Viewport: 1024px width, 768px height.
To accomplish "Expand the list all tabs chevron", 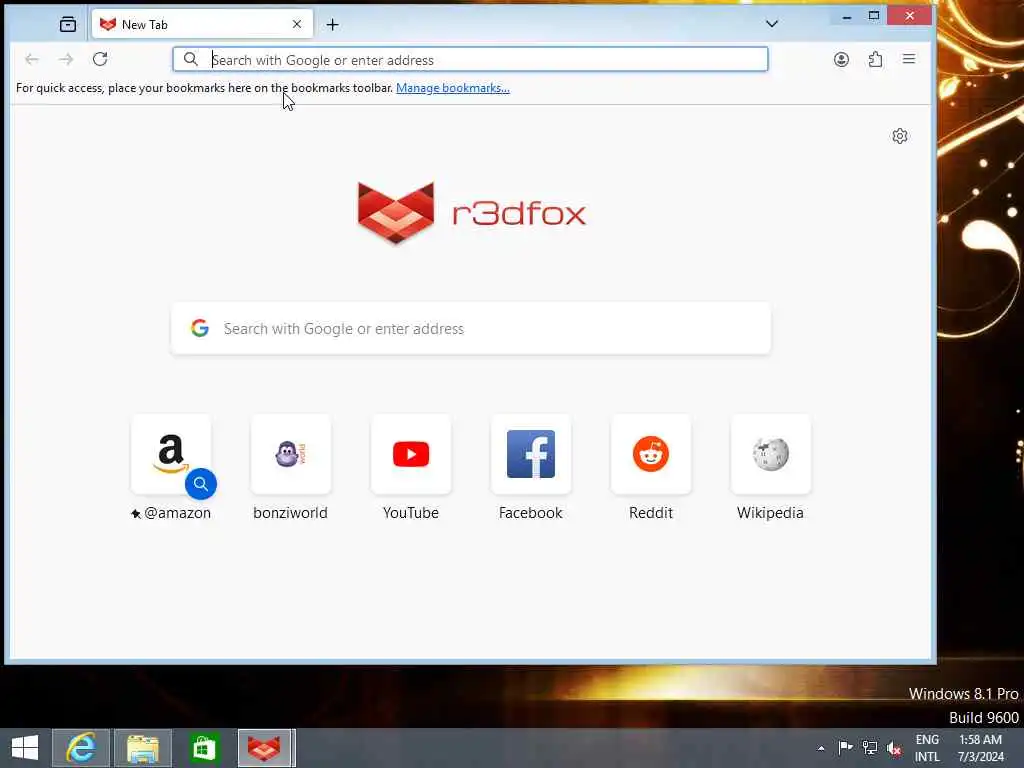I will 772,24.
